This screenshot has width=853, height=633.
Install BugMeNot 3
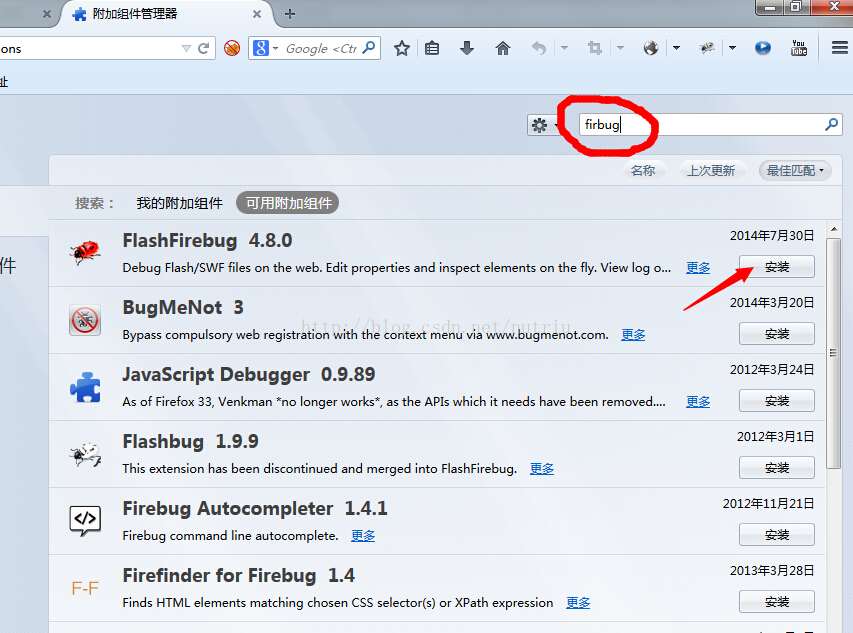pyautogui.click(x=776, y=333)
